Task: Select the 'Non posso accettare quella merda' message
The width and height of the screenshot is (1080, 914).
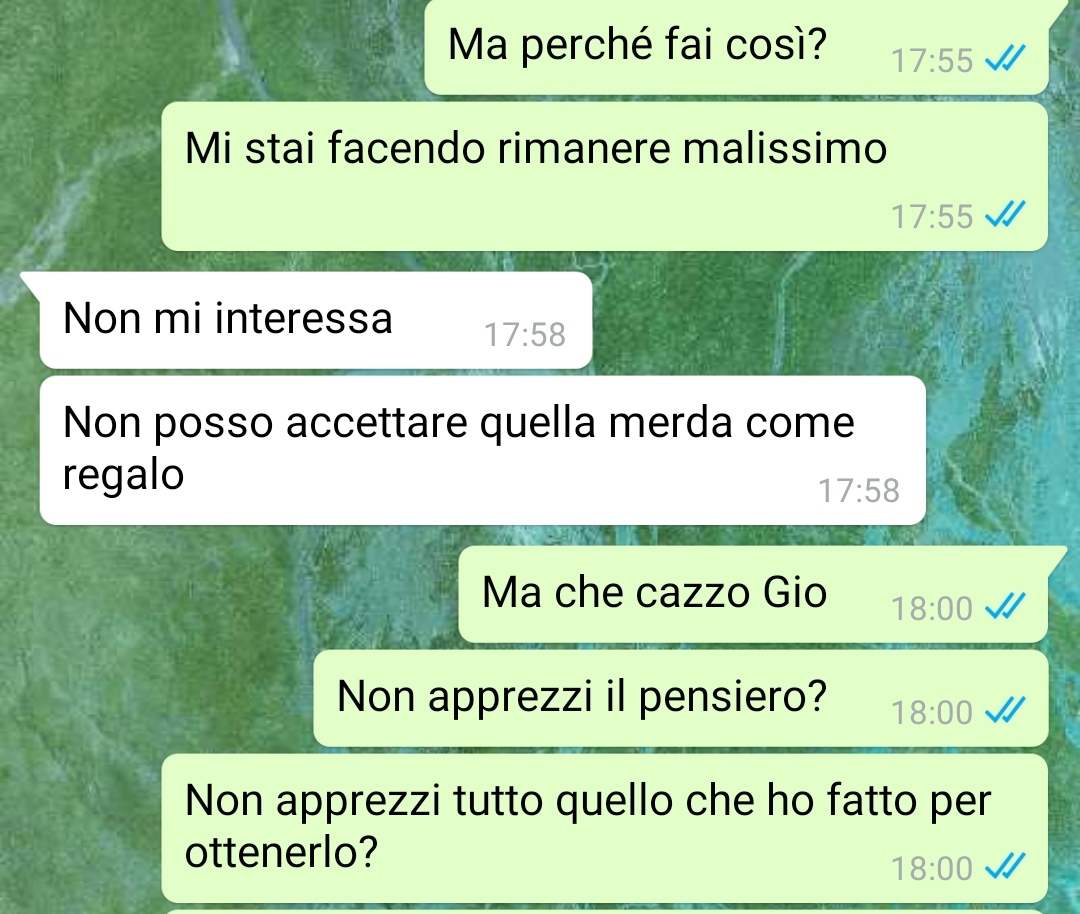Action: [x=483, y=450]
